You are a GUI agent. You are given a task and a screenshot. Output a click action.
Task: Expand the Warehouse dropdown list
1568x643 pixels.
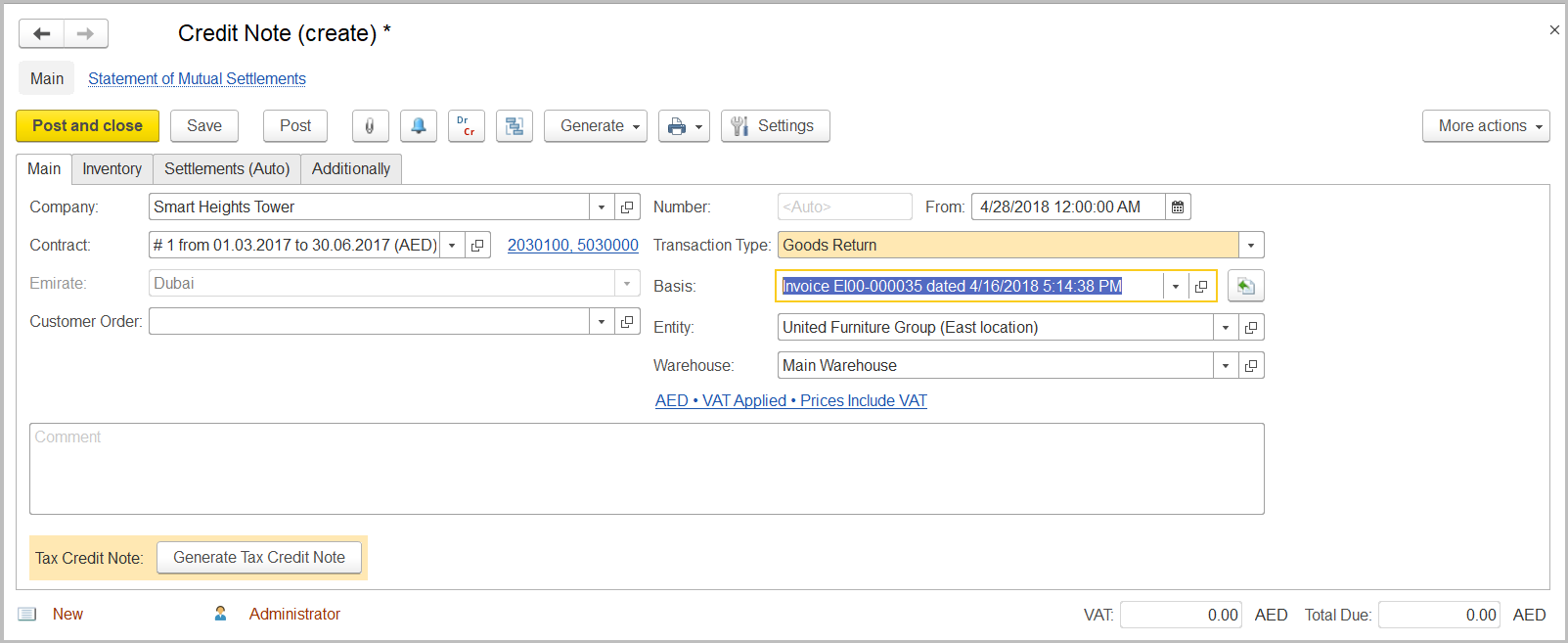(1226, 365)
